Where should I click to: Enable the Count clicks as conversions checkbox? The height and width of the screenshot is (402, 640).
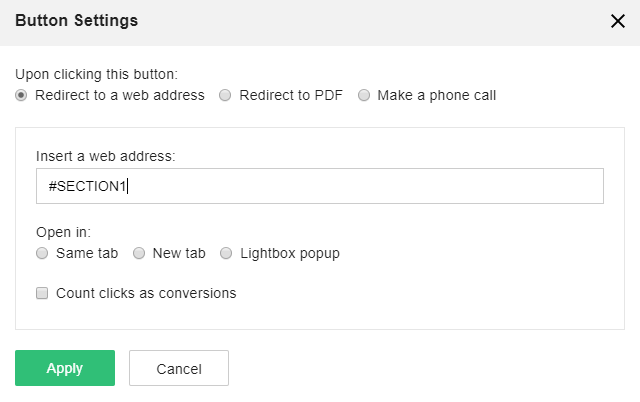(42, 294)
